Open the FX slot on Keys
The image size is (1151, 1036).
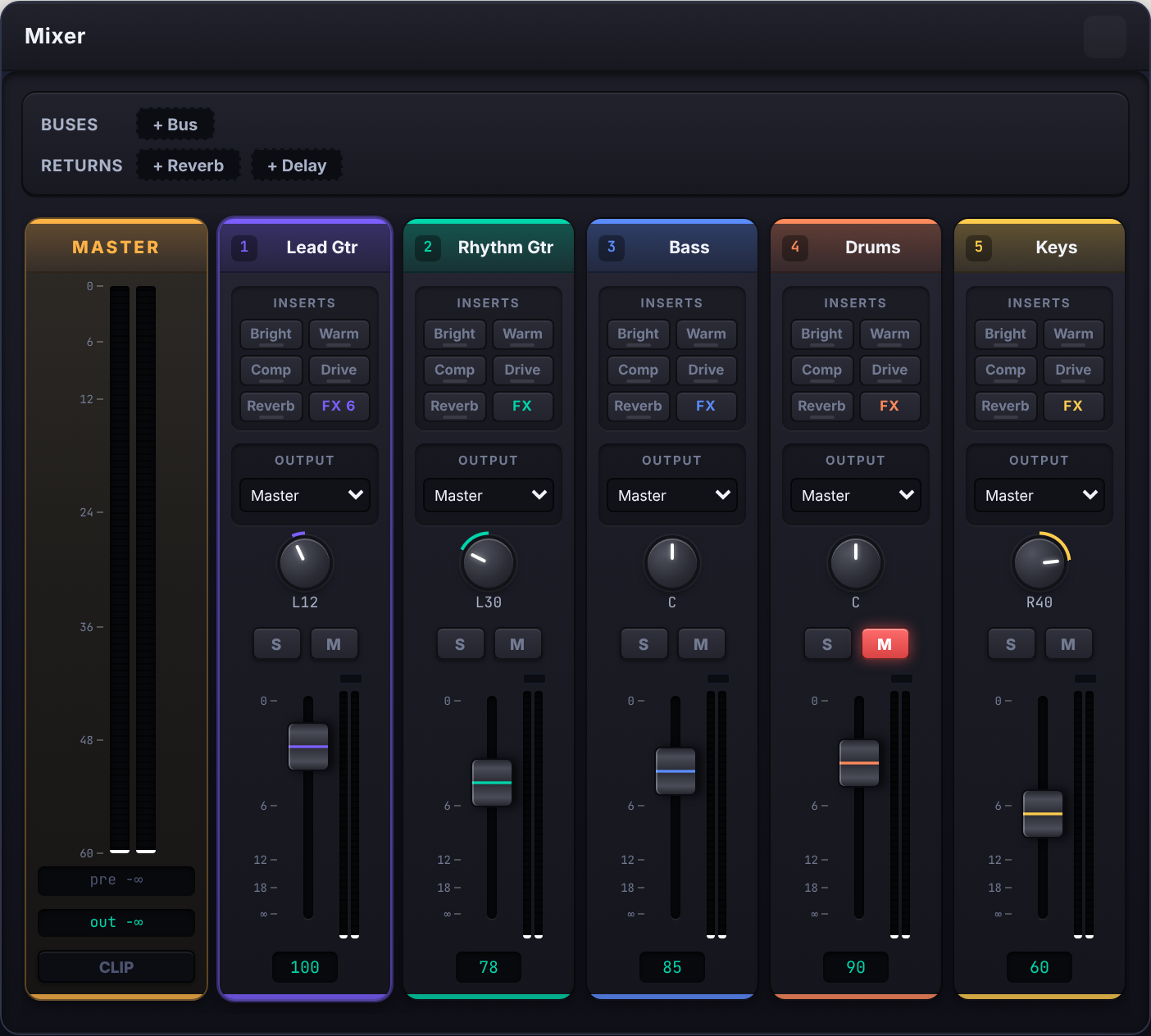coord(1074,407)
